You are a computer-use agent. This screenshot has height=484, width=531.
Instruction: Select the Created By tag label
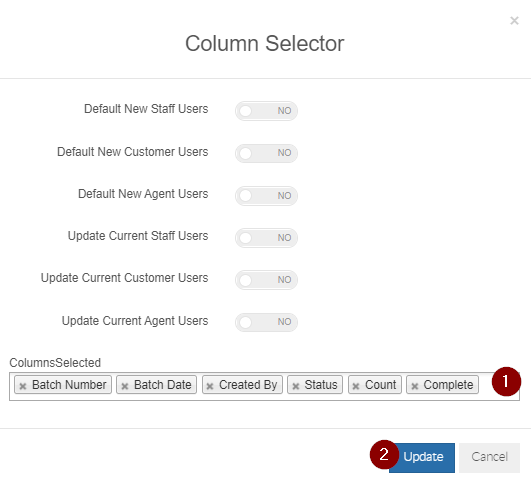click(x=248, y=385)
